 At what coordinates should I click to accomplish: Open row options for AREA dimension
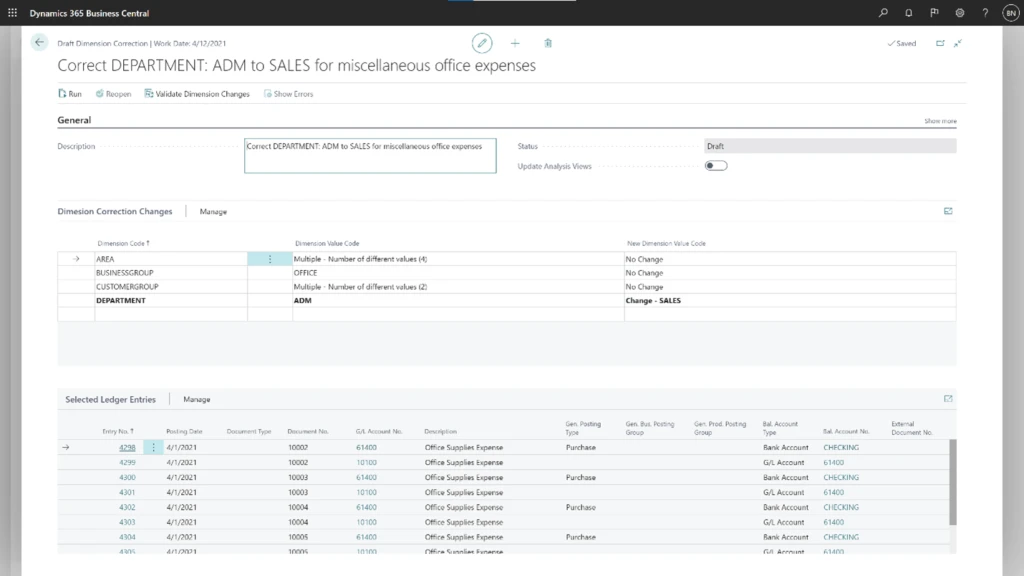pos(270,259)
